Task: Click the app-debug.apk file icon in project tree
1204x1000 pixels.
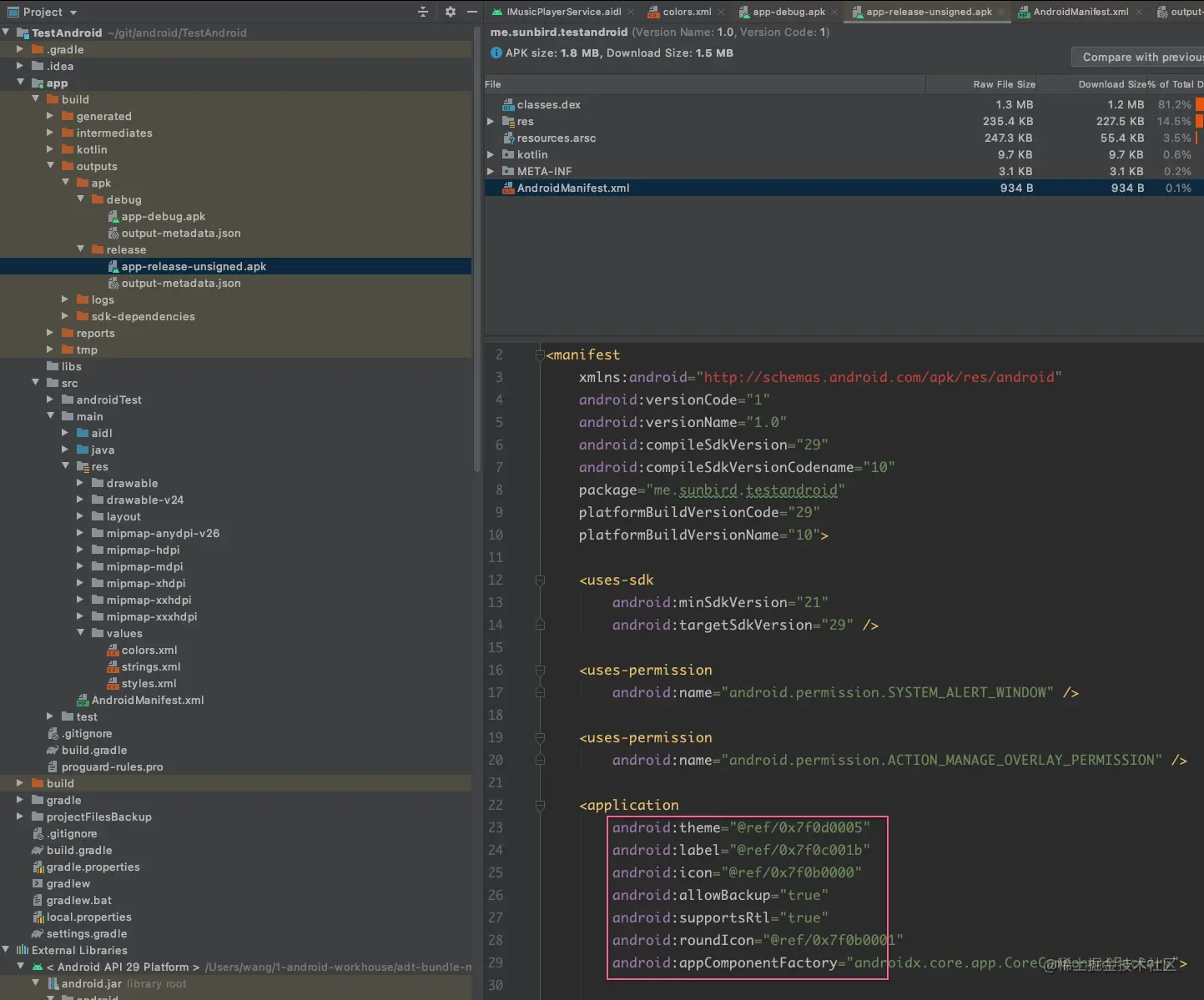Action: click(x=113, y=216)
